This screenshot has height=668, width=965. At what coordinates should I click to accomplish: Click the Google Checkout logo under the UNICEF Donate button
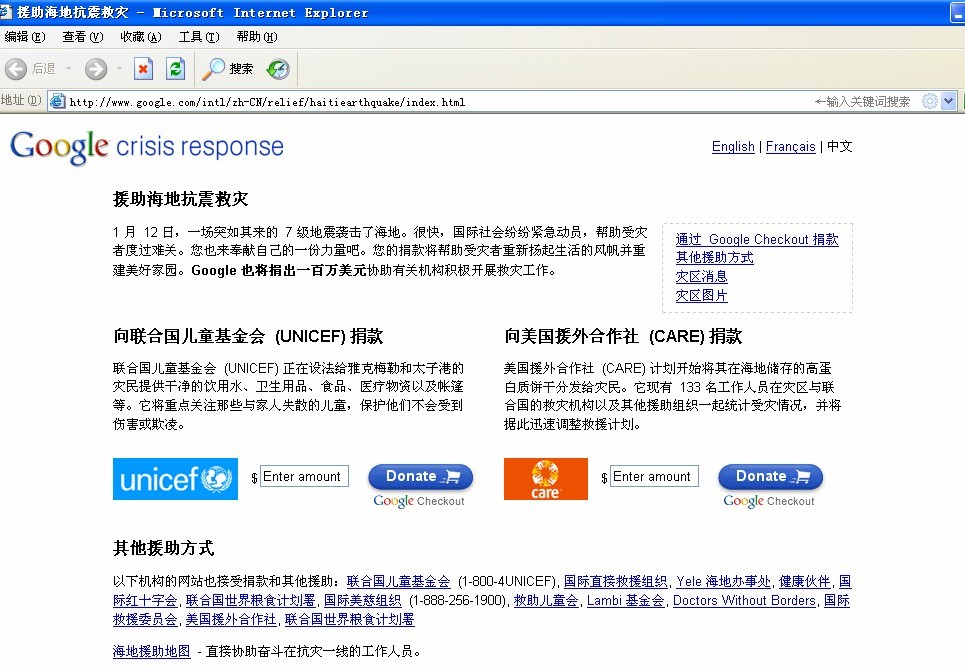click(419, 501)
